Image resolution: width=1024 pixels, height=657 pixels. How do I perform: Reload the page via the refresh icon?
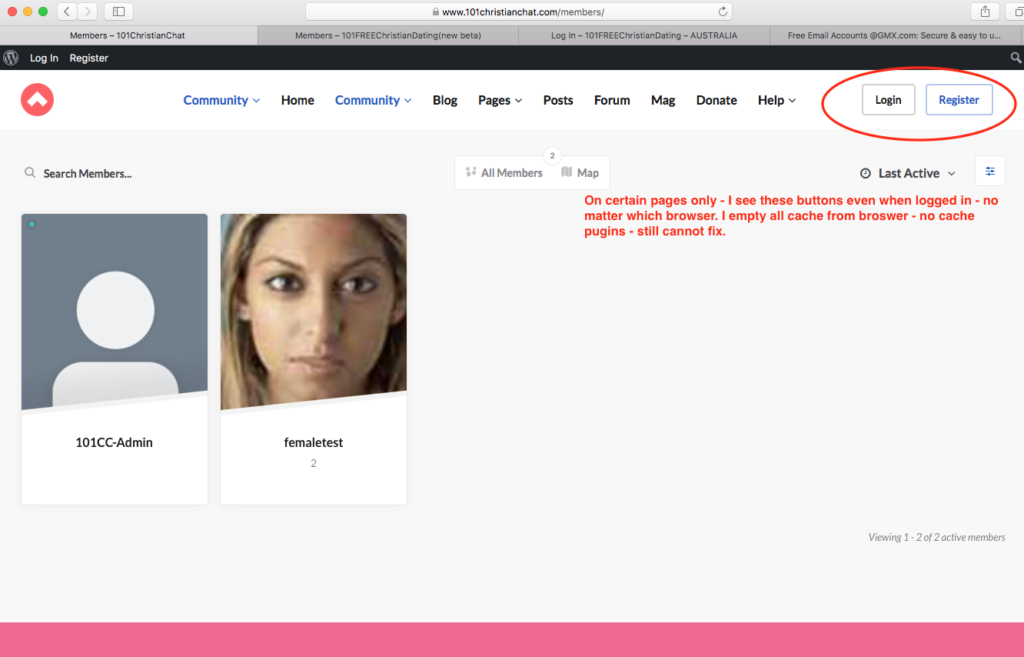tap(722, 12)
